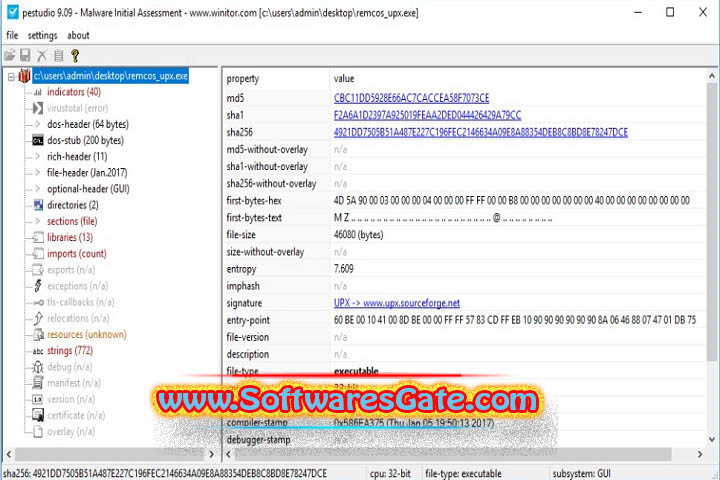Click the manifest document icon
Image resolution: width=720 pixels, height=480 pixels.
coord(38,383)
